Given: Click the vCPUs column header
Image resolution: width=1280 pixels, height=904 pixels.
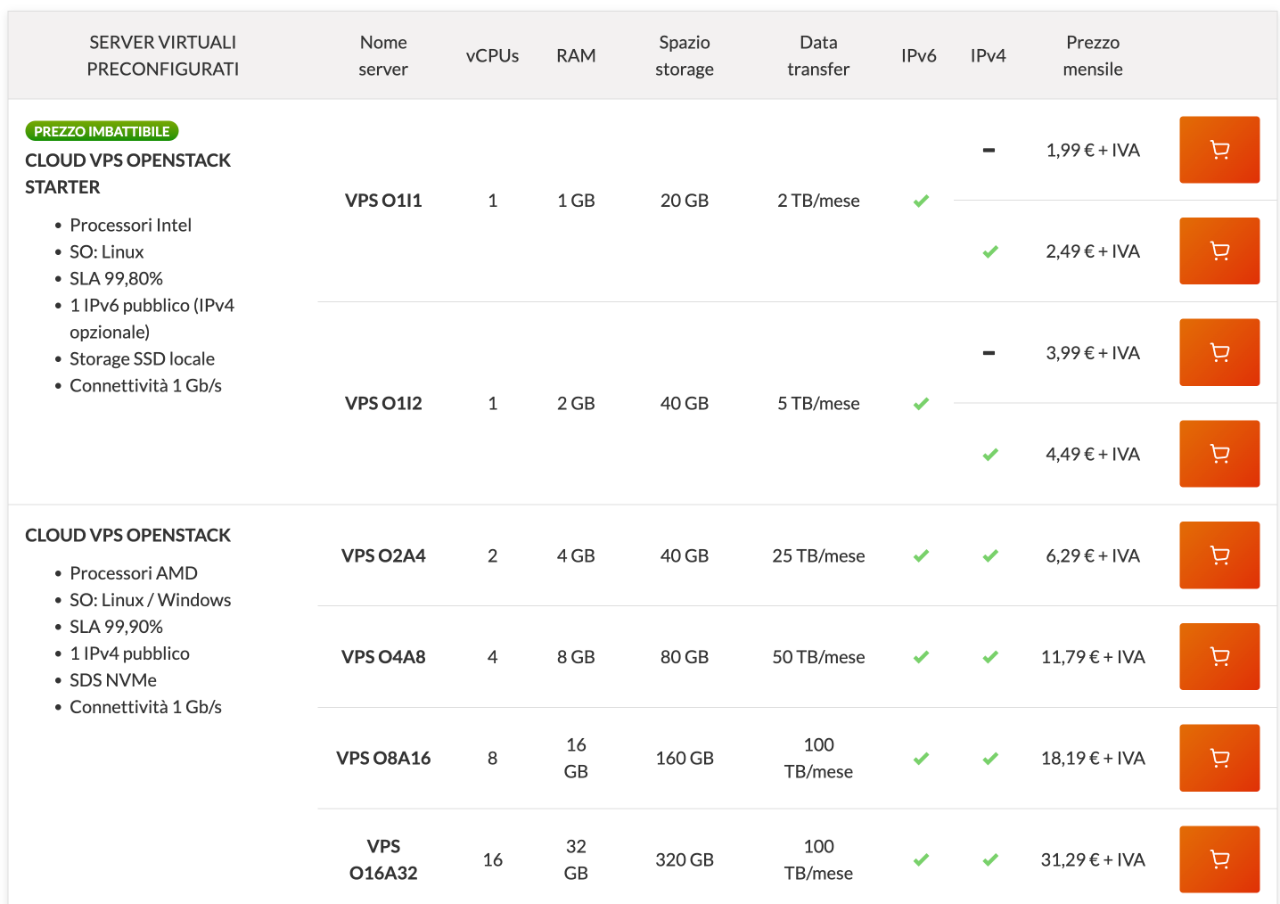Looking at the screenshot, I should pyautogui.click(x=492, y=56).
